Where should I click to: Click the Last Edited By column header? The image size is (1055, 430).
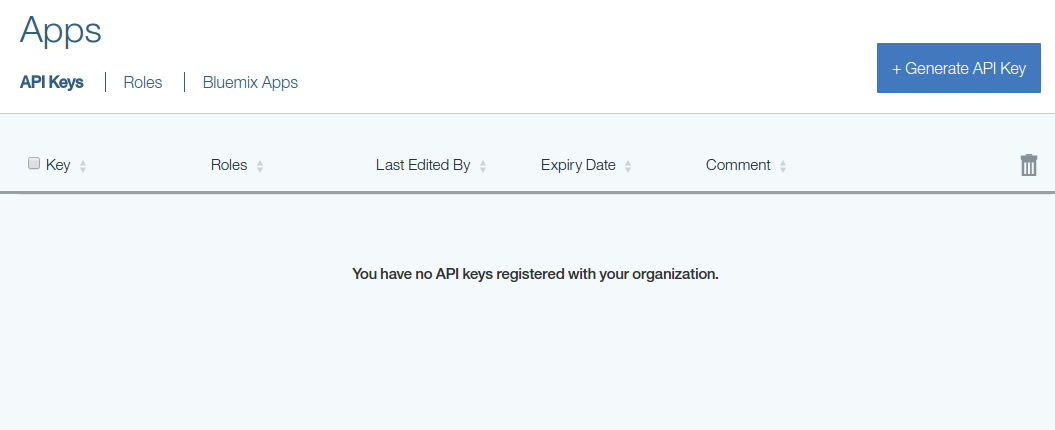pos(423,165)
